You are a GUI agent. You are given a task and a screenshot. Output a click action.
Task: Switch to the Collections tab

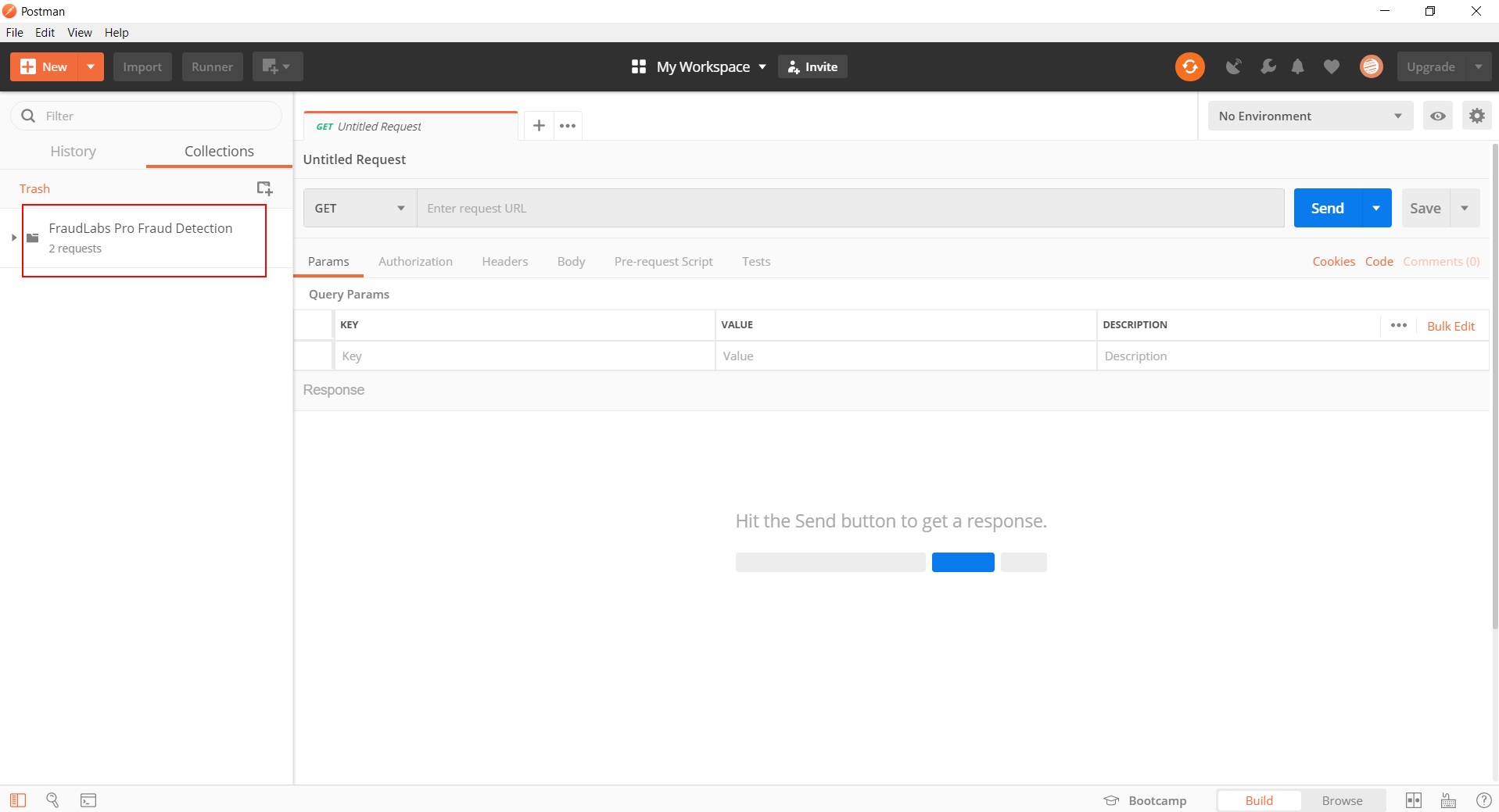point(219,151)
